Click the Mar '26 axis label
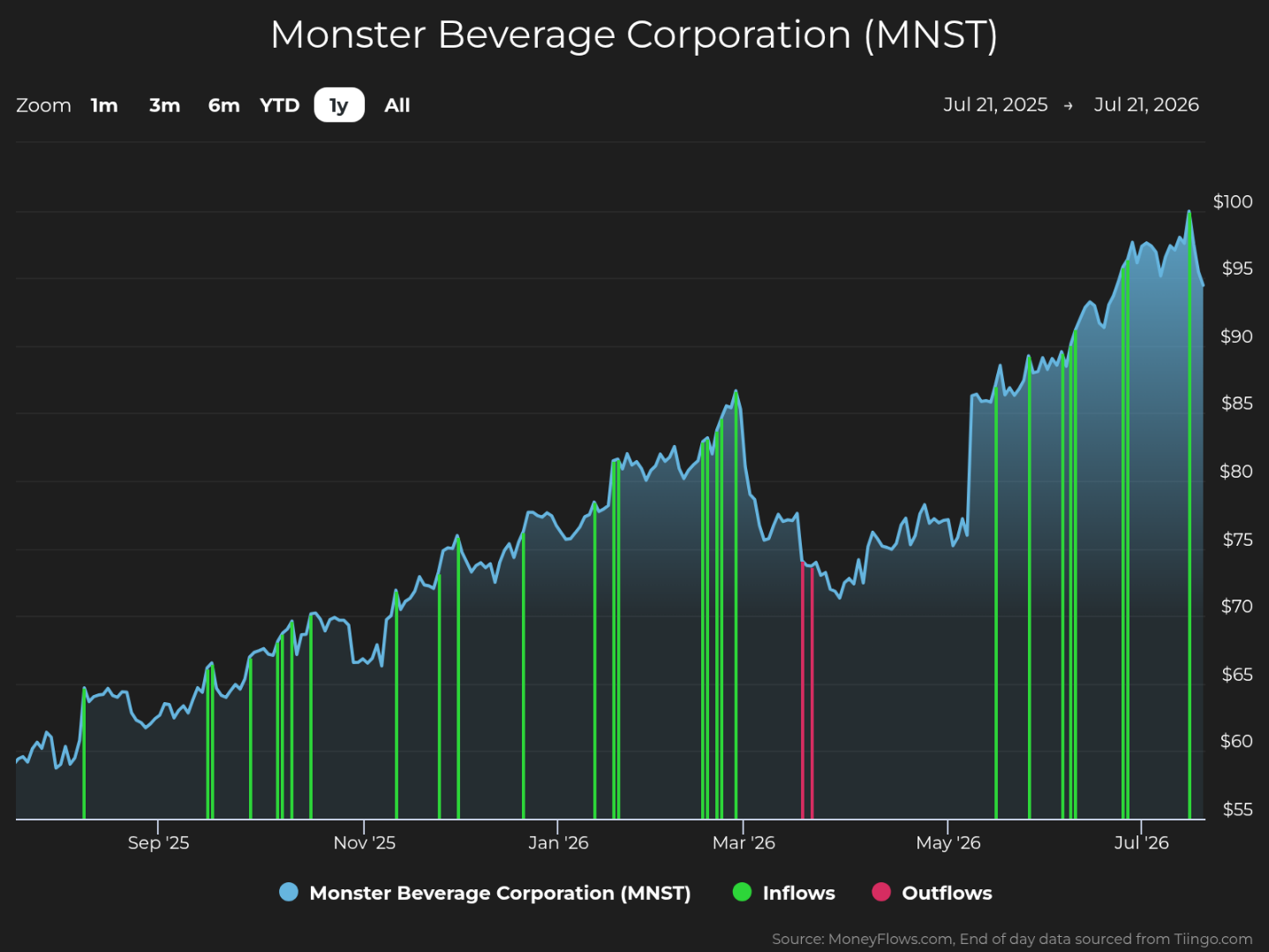Viewport: 1269px width, 952px height. click(x=744, y=842)
